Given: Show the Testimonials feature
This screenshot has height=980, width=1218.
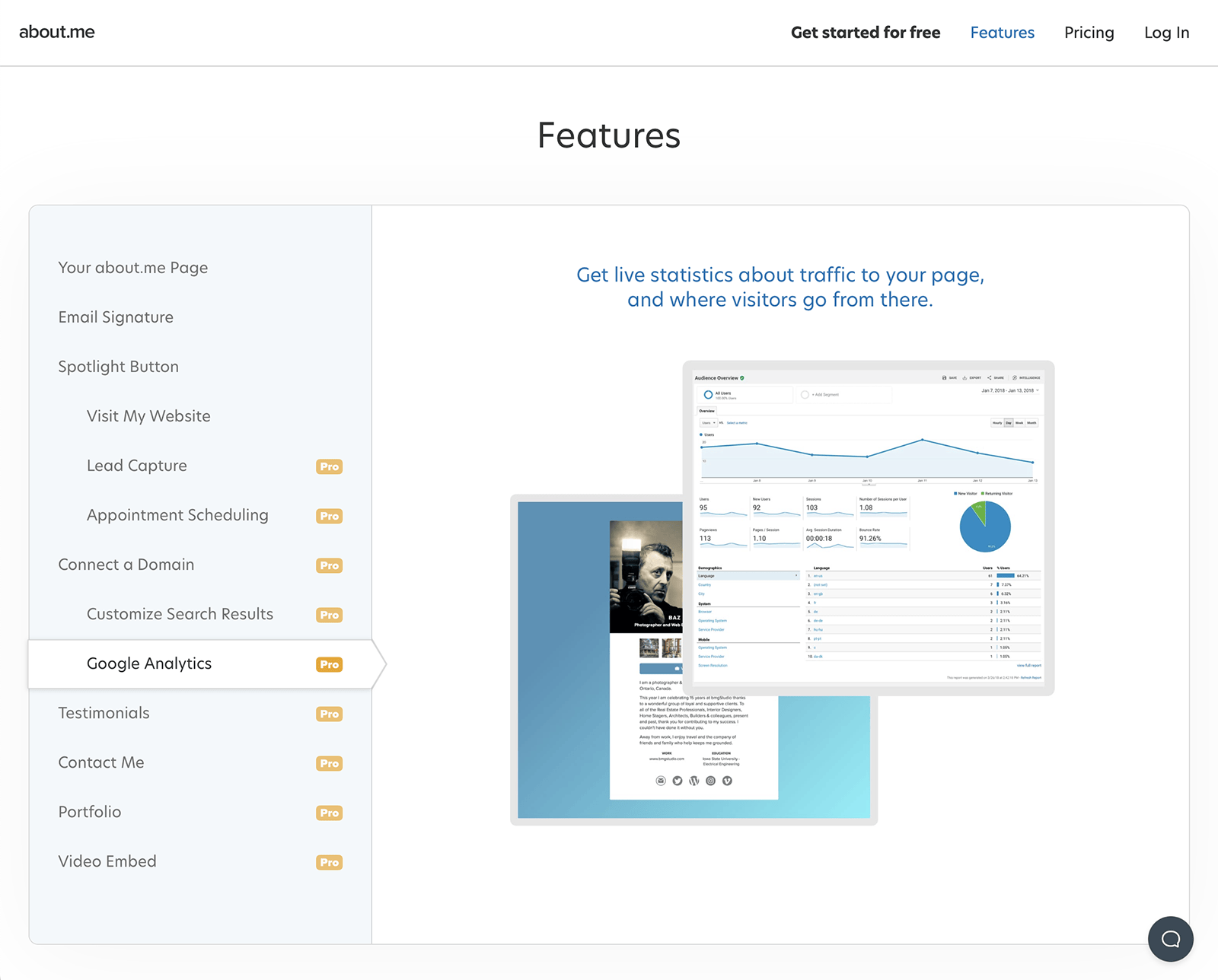Looking at the screenshot, I should [104, 713].
